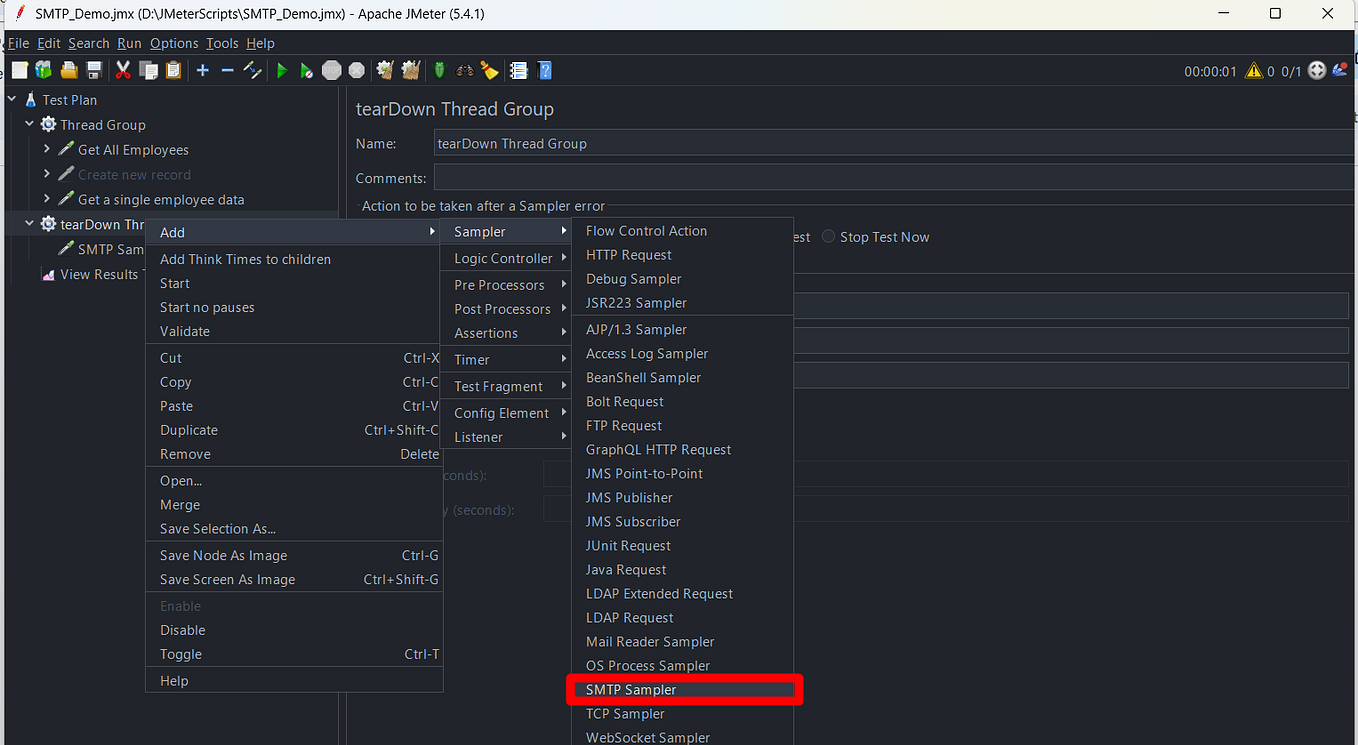Cut the selected element with scissors icon
1358x745 pixels.
(x=123, y=70)
